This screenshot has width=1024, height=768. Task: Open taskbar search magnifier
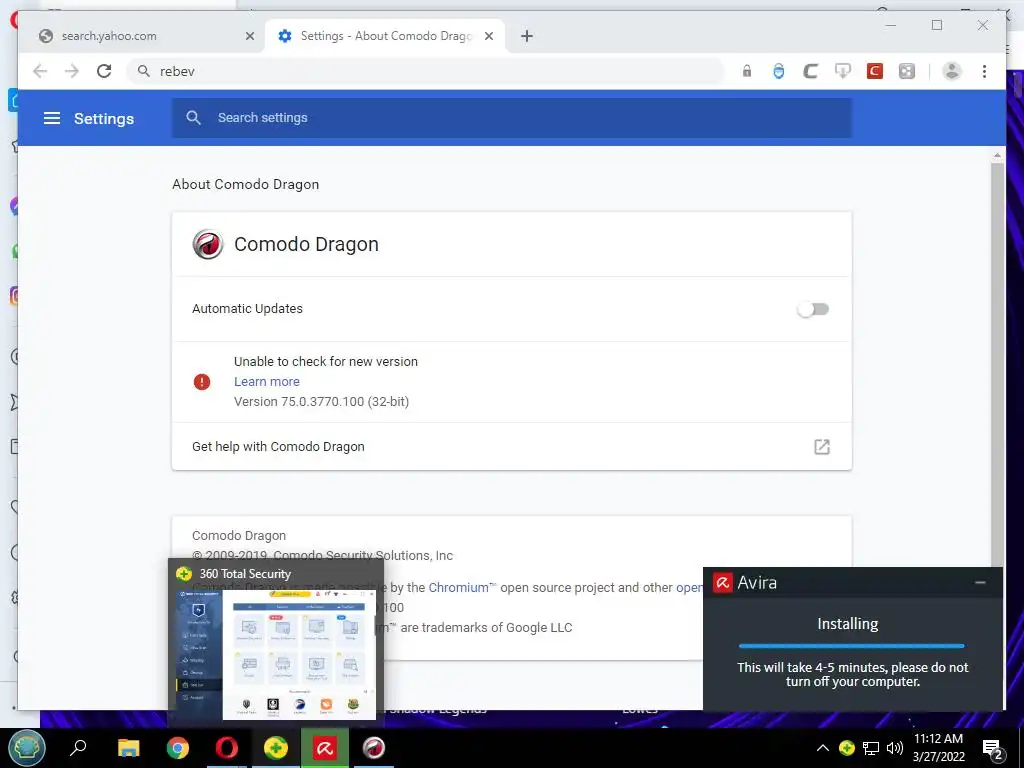78,747
